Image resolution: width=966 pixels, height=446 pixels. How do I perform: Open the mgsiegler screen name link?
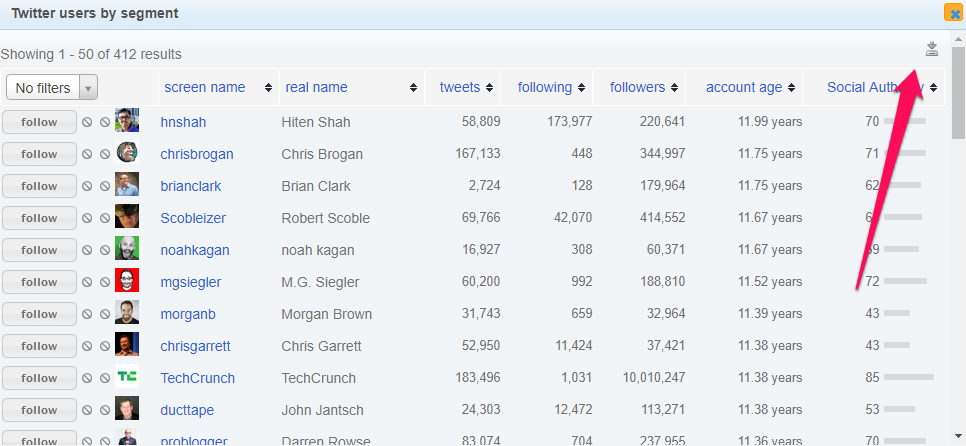(190, 283)
